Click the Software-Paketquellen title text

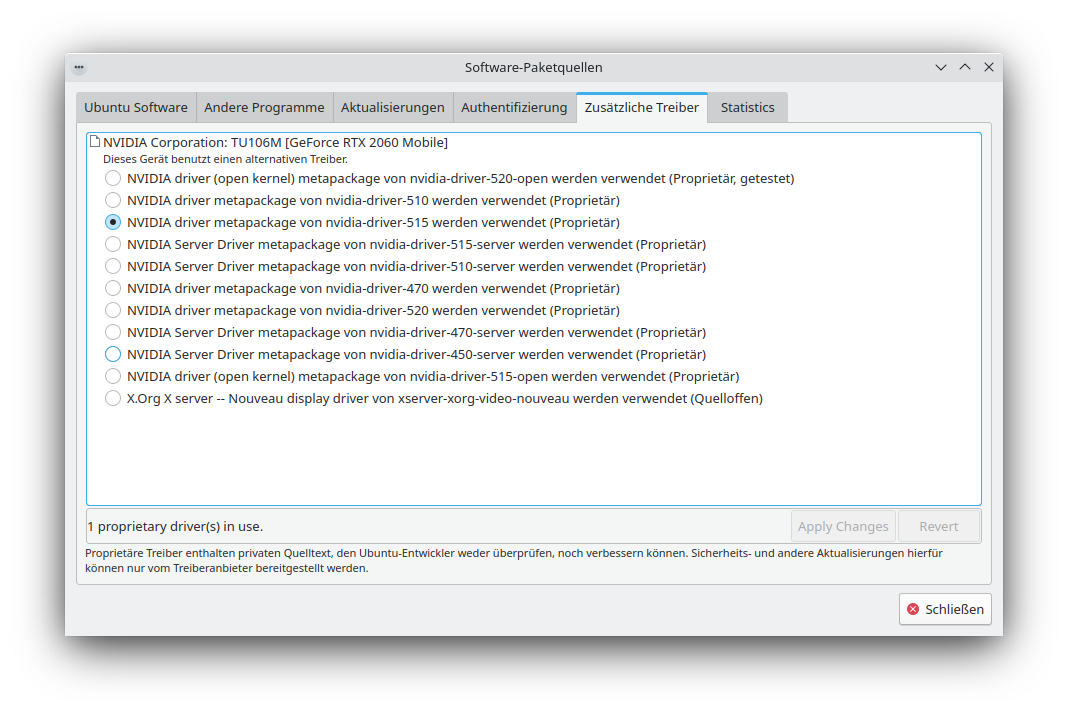(533, 67)
